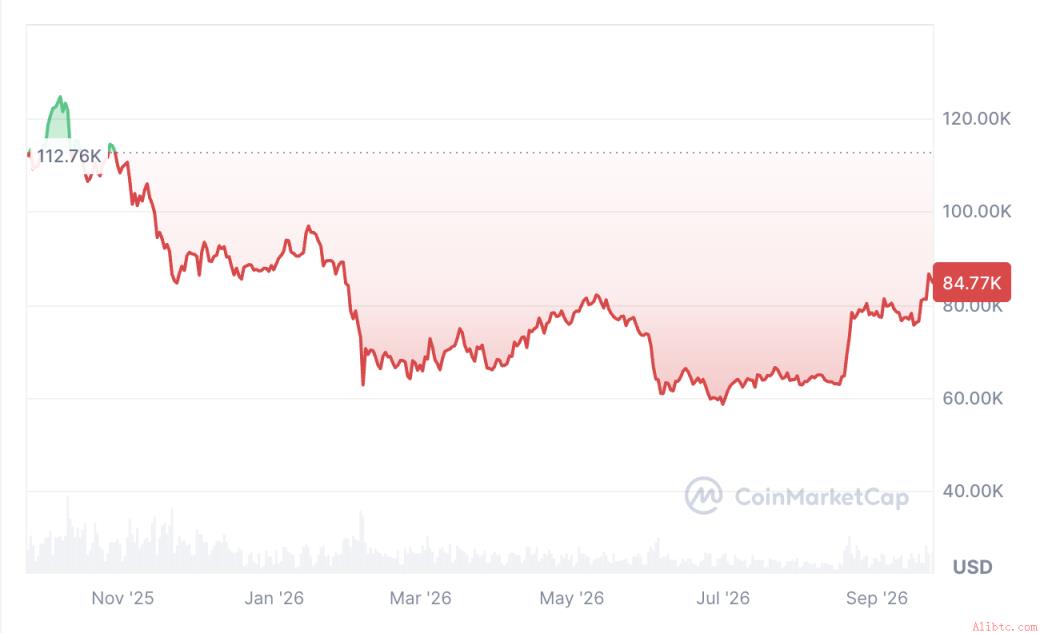Click the 112.76K opening price label

69,156
